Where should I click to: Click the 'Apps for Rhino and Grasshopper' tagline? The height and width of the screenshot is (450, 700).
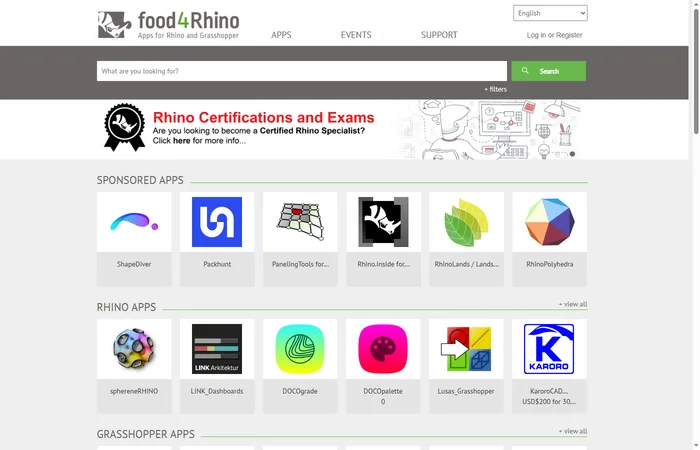(188, 35)
